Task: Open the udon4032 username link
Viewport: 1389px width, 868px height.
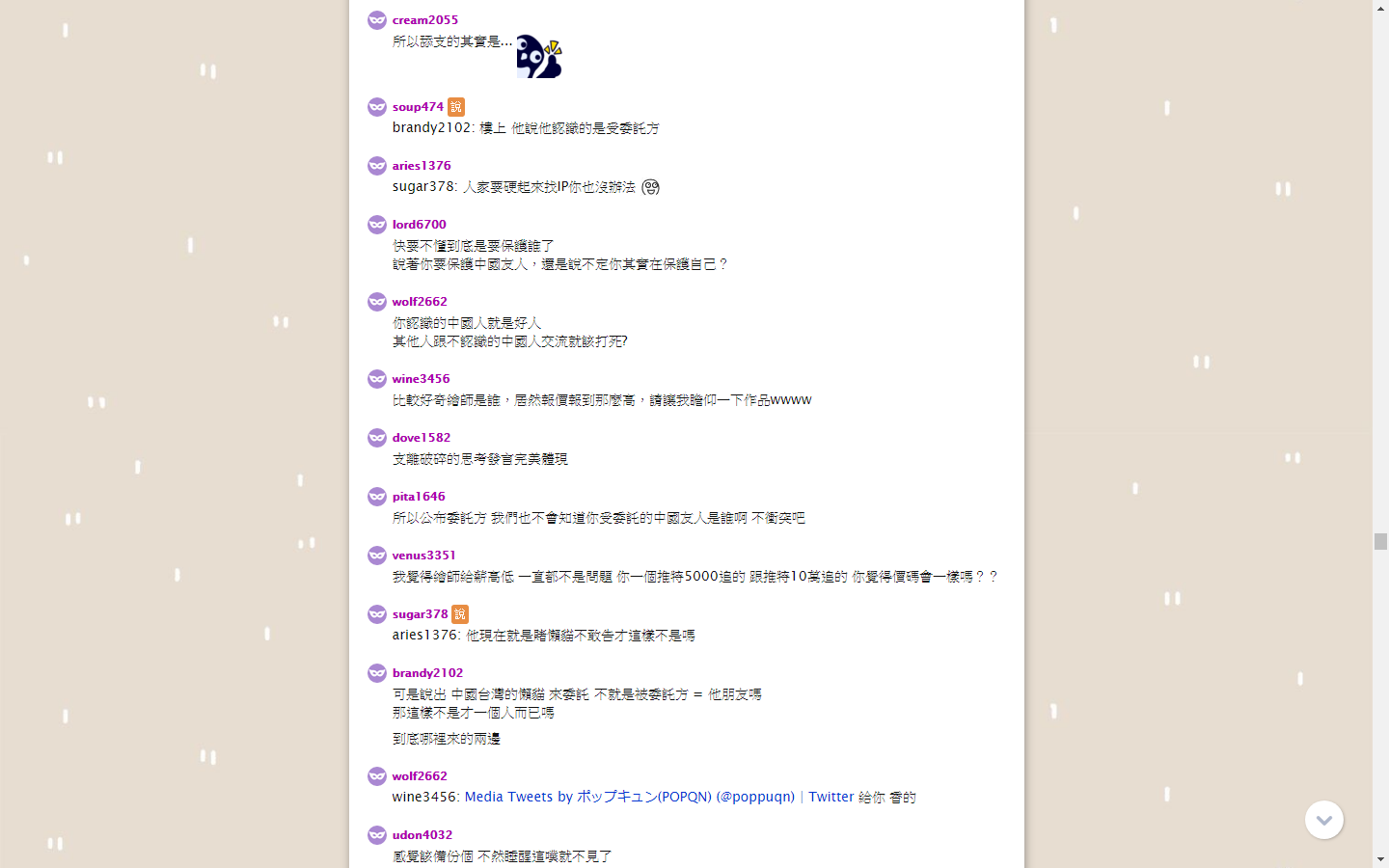Action: pos(422,835)
